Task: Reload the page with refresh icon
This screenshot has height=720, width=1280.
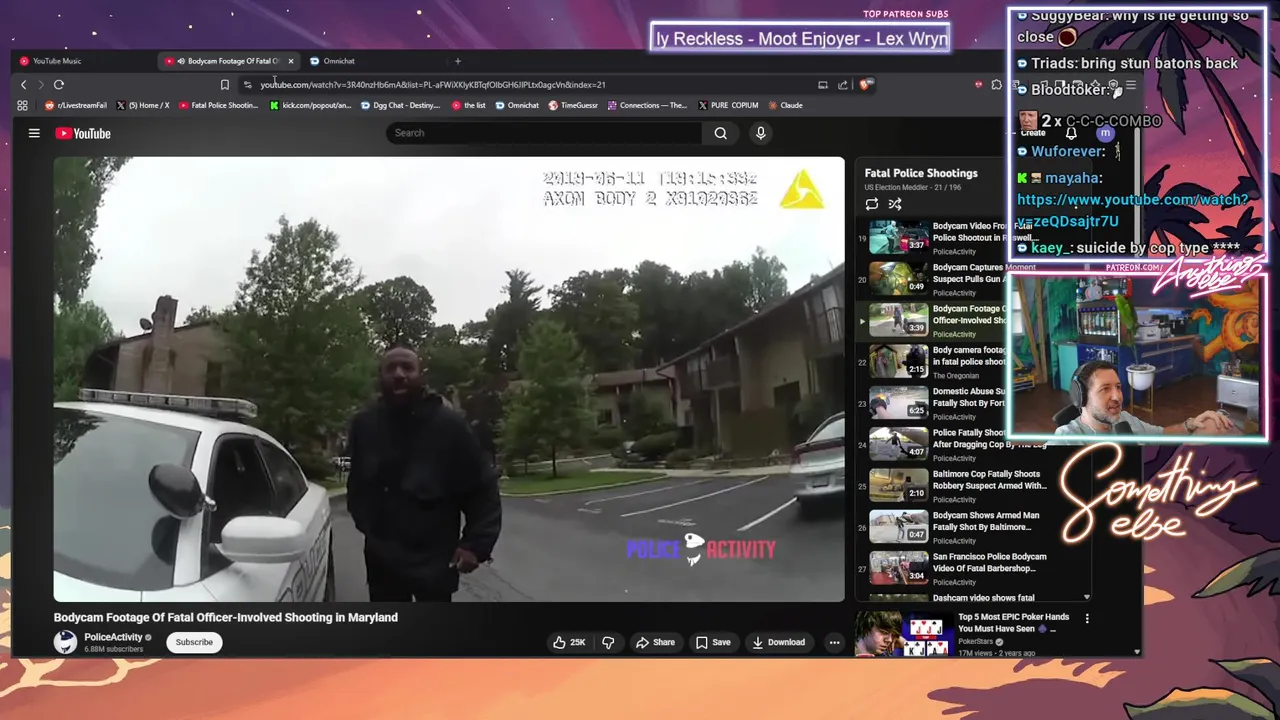Action: [x=59, y=85]
